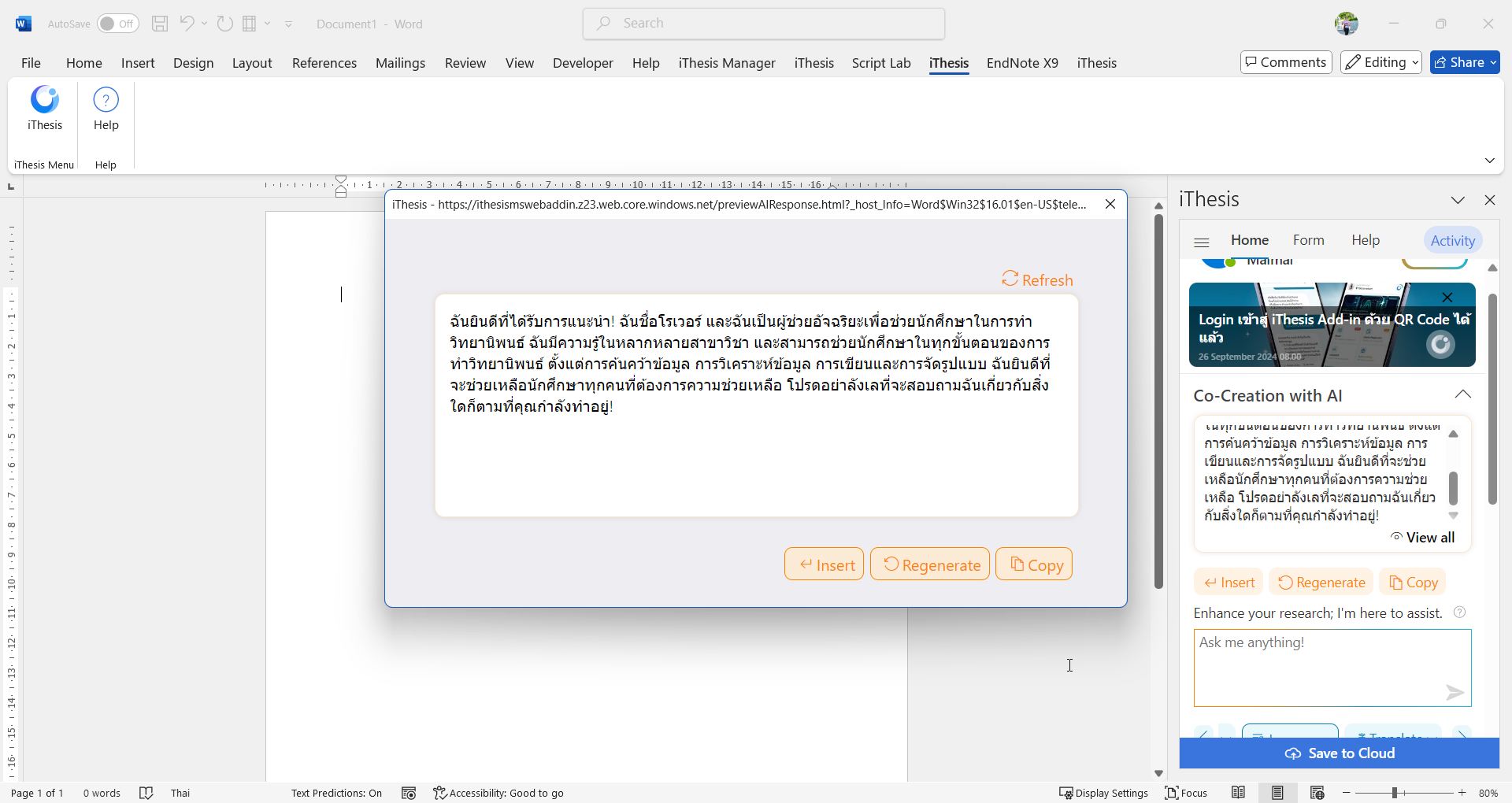The height and width of the screenshot is (803, 1512).
Task: Select the Script Lab ribbon tab
Action: (x=881, y=63)
